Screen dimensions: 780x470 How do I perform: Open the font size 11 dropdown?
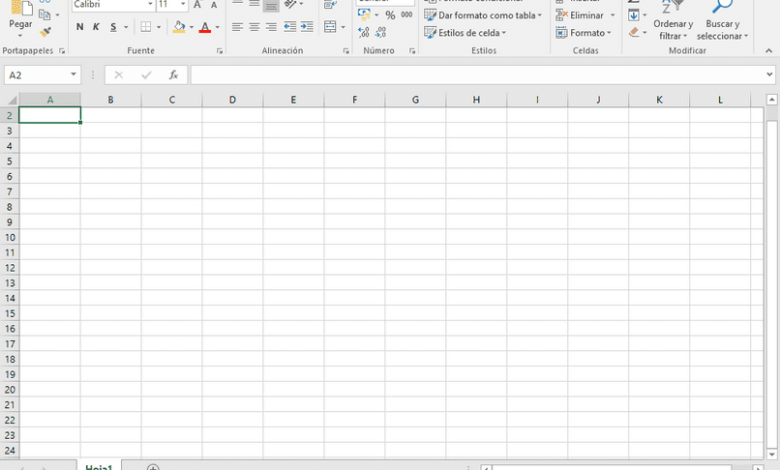coord(183,4)
